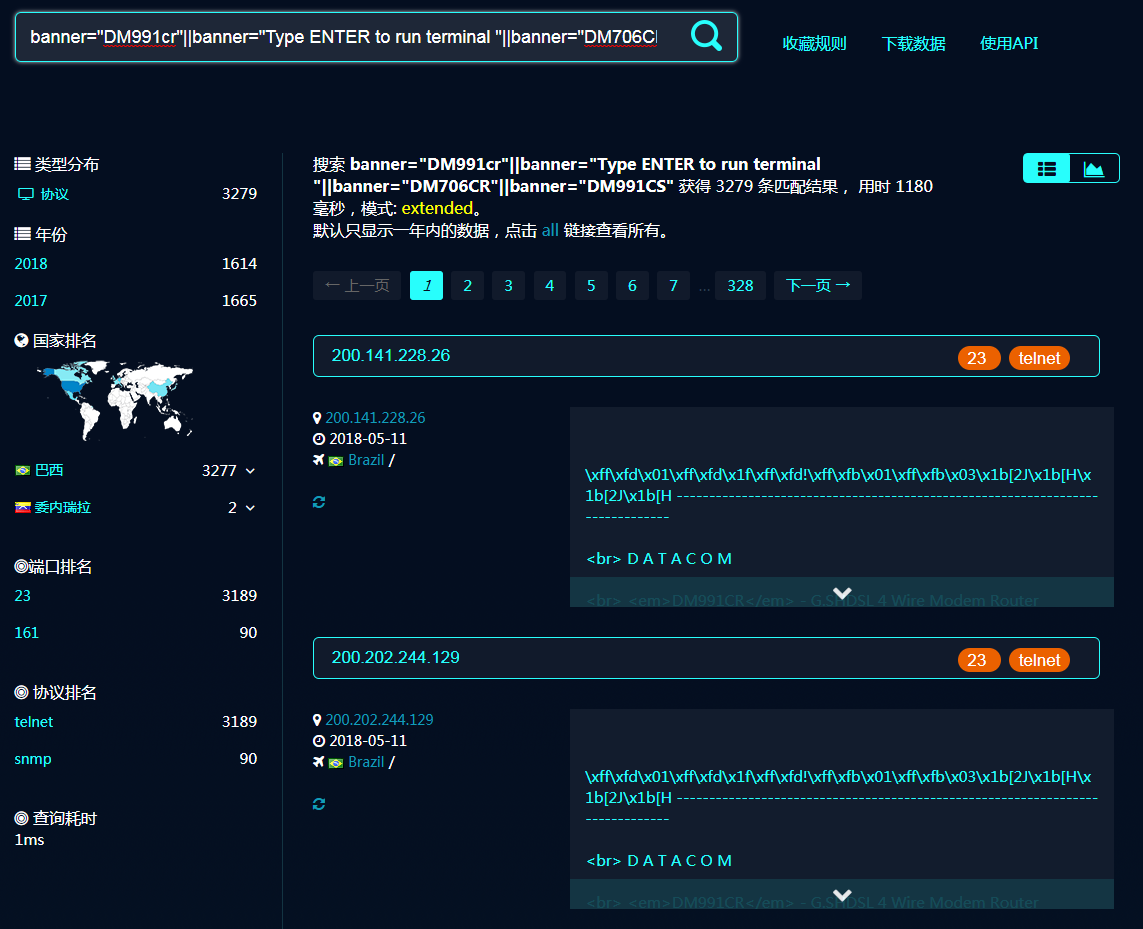Click IP link 200.141.228.26 under pin
The width and height of the screenshot is (1143, 929).
point(375,418)
